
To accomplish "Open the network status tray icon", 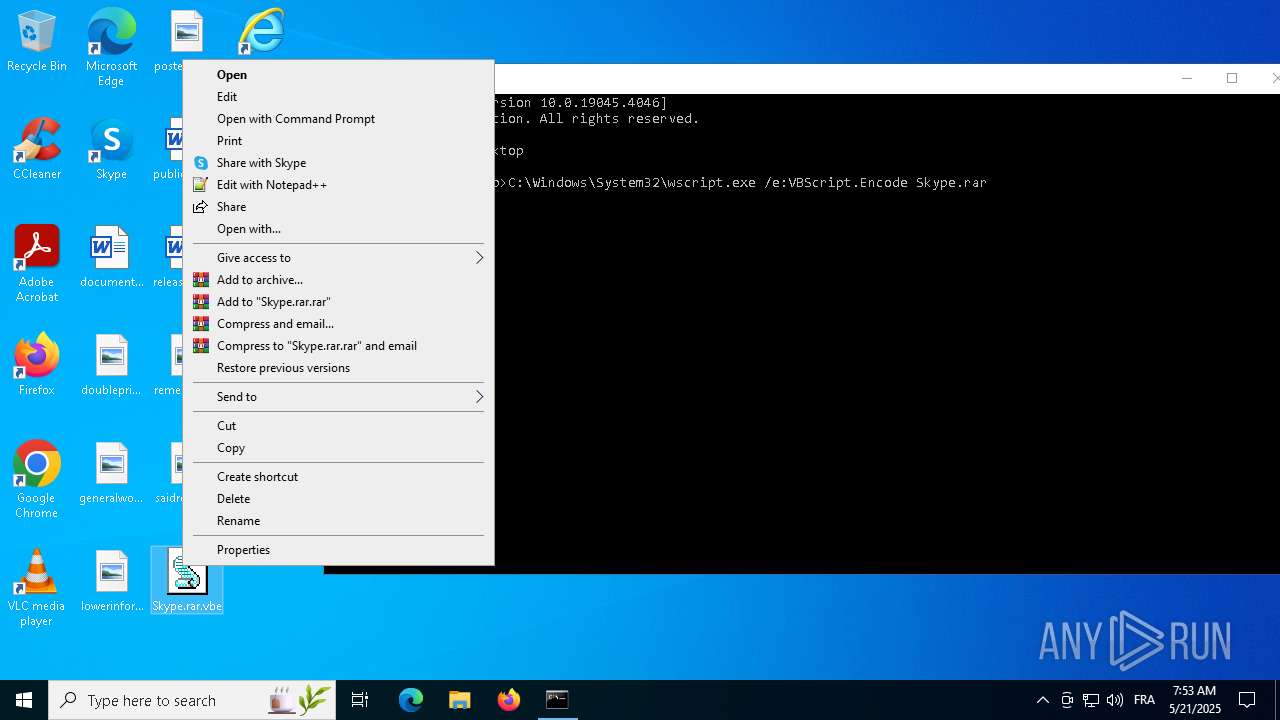I will coord(1091,700).
